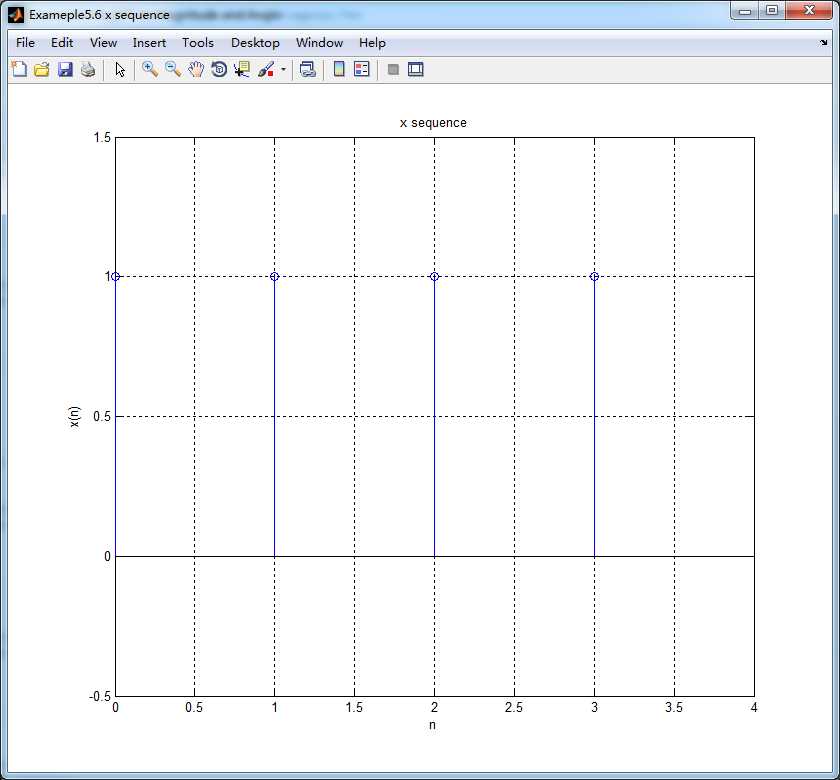840x780 pixels.
Task: Click the x-axis tick label 3.5
Action: [674, 708]
